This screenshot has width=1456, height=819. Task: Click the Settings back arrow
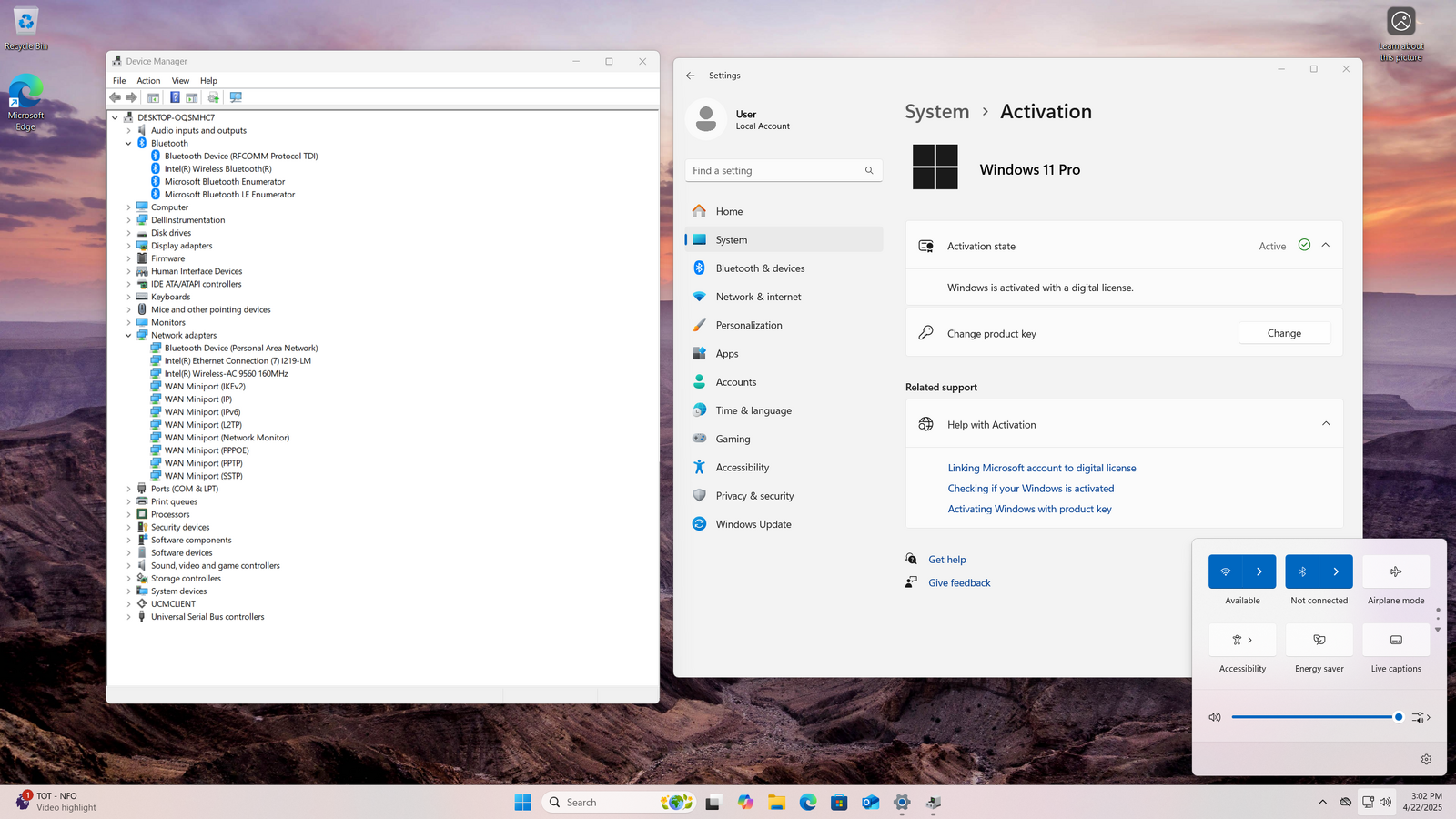pyautogui.click(x=691, y=76)
